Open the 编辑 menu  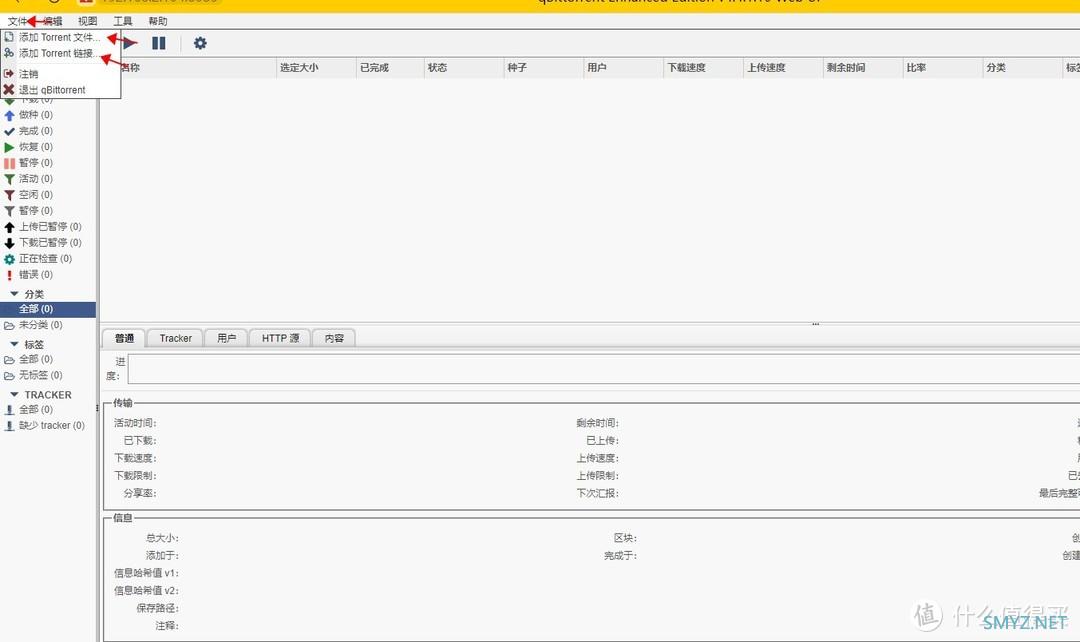click(52, 21)
